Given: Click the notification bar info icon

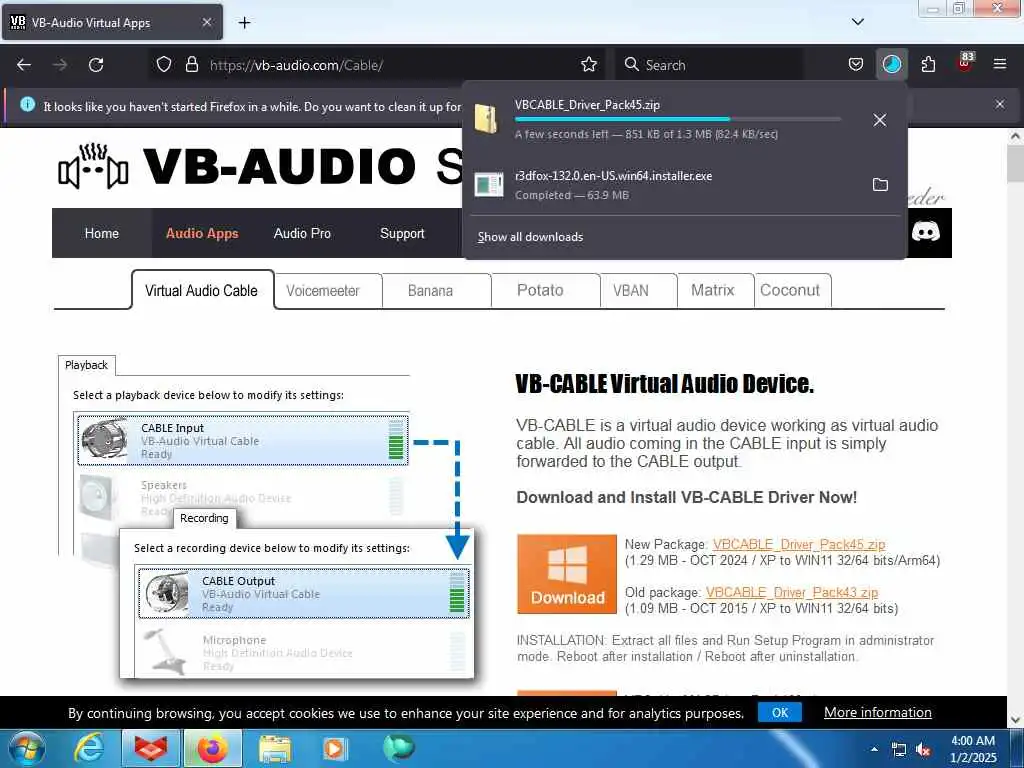Looking at the screenshot, I should 27,104.
